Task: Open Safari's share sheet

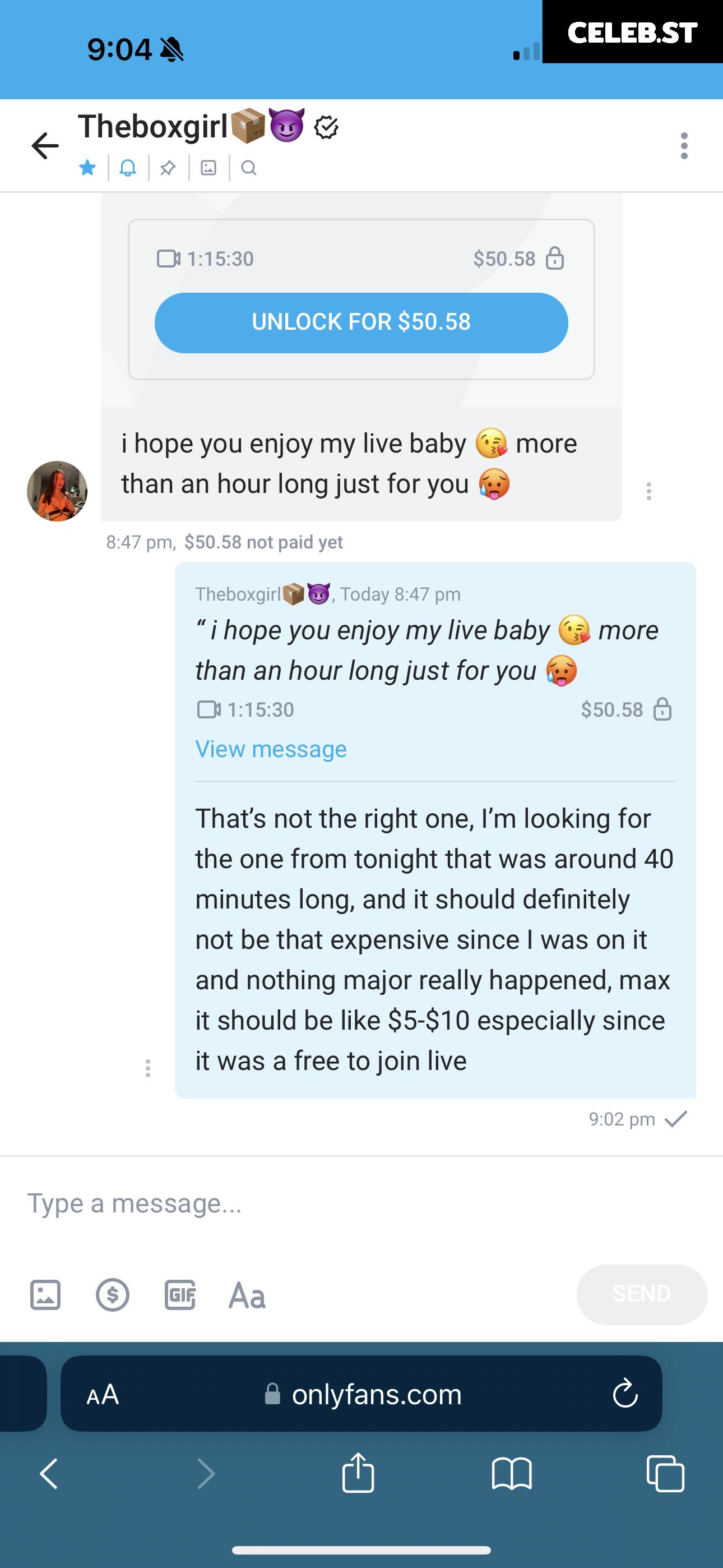Action: coord(358,1473)
